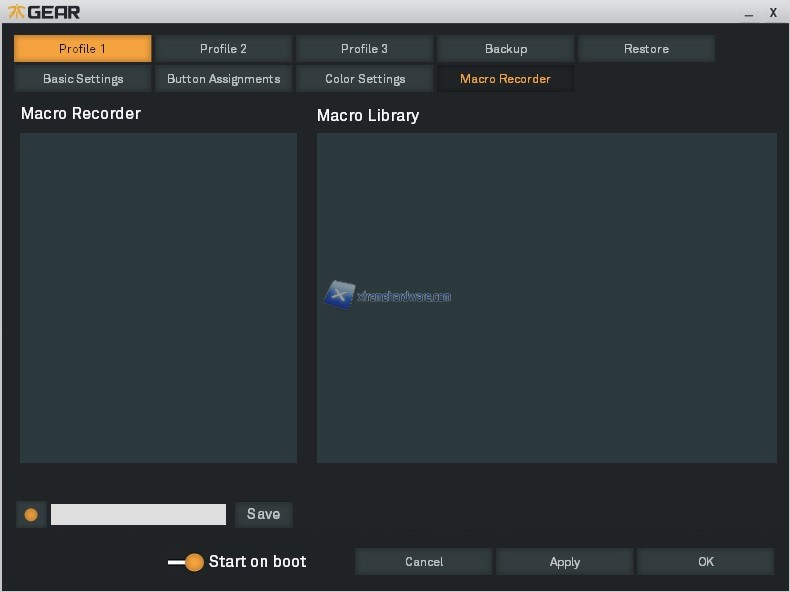Save the recorded macro
Image resolution: width=790 pixels, height=592 pixels.
264,514
